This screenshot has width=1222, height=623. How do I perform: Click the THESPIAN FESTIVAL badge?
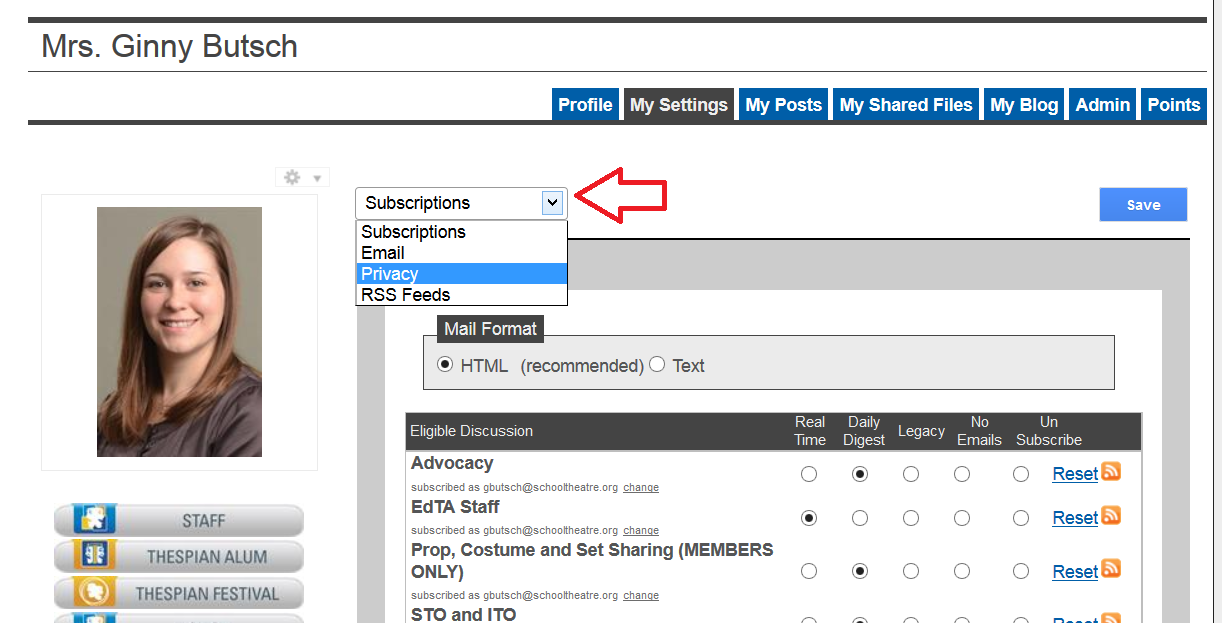[179, 593]
